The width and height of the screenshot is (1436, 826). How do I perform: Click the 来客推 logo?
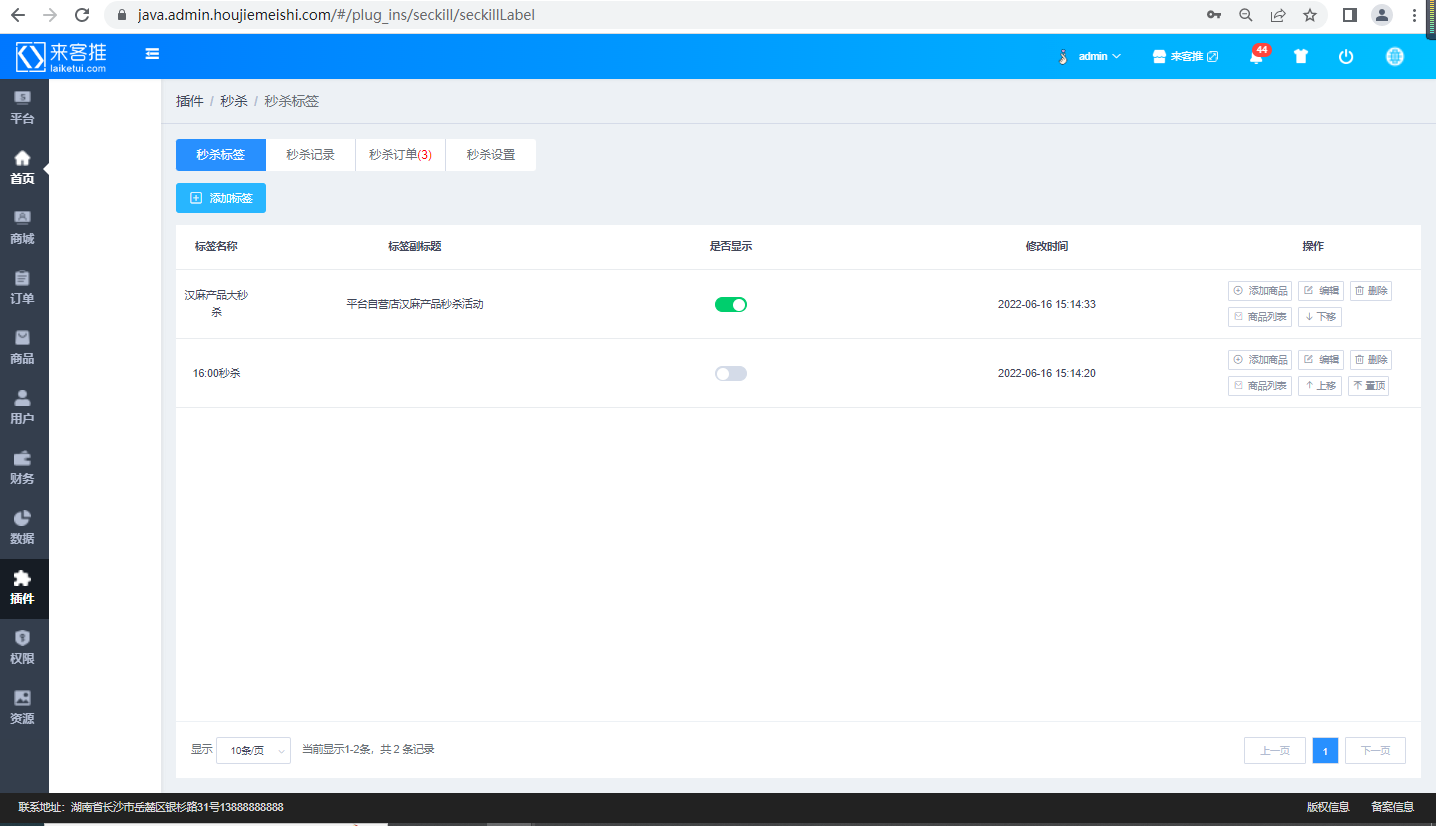click(61, 56)
